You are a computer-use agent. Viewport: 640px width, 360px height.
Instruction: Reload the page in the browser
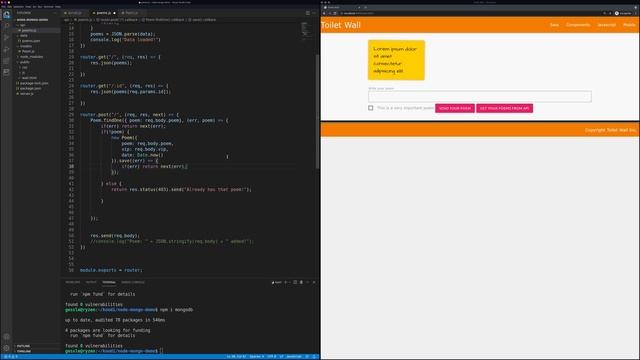335,13
